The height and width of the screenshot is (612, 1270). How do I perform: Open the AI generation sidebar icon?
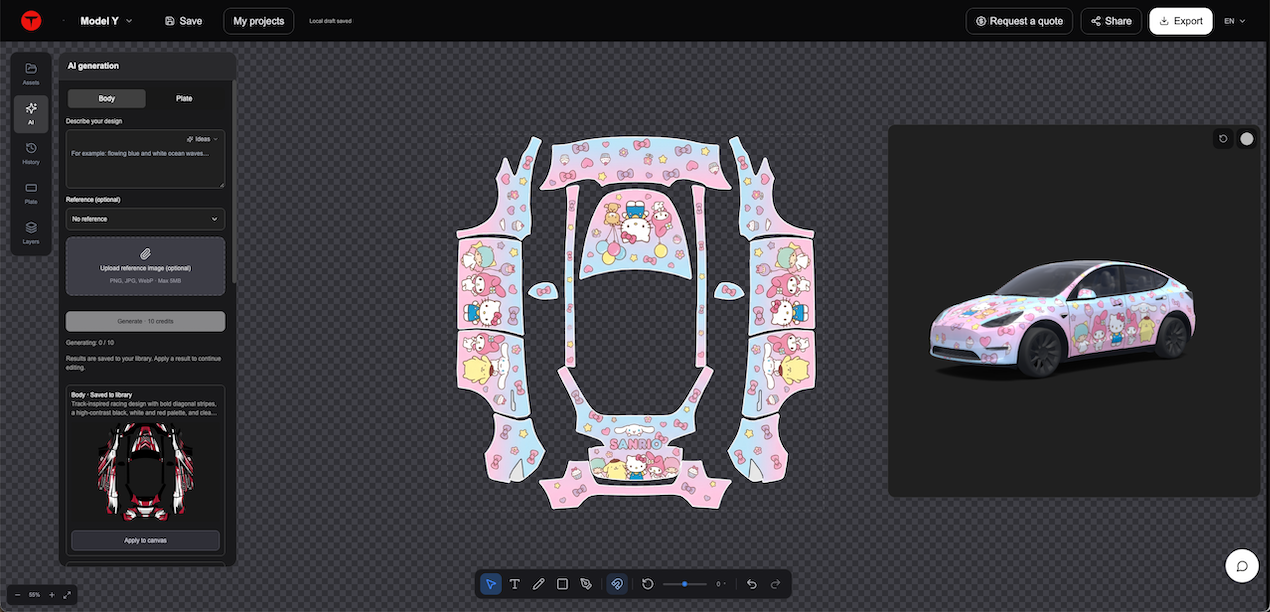[31, 113]
